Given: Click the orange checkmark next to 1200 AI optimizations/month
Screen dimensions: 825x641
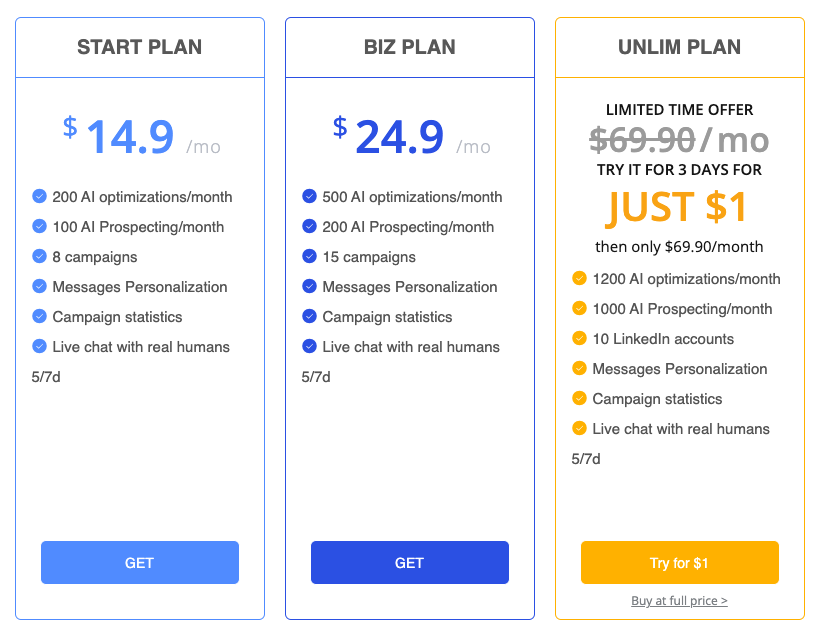Looking at the screenshot, I should click(580, 278).
